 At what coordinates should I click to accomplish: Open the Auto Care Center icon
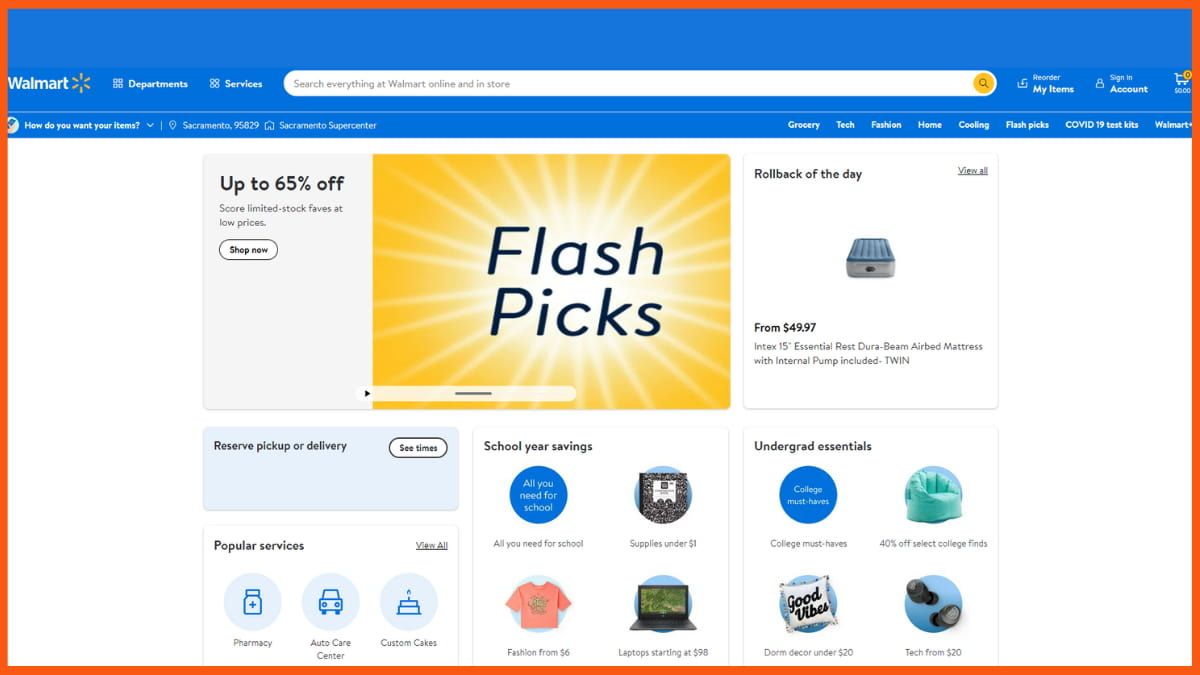330,601
